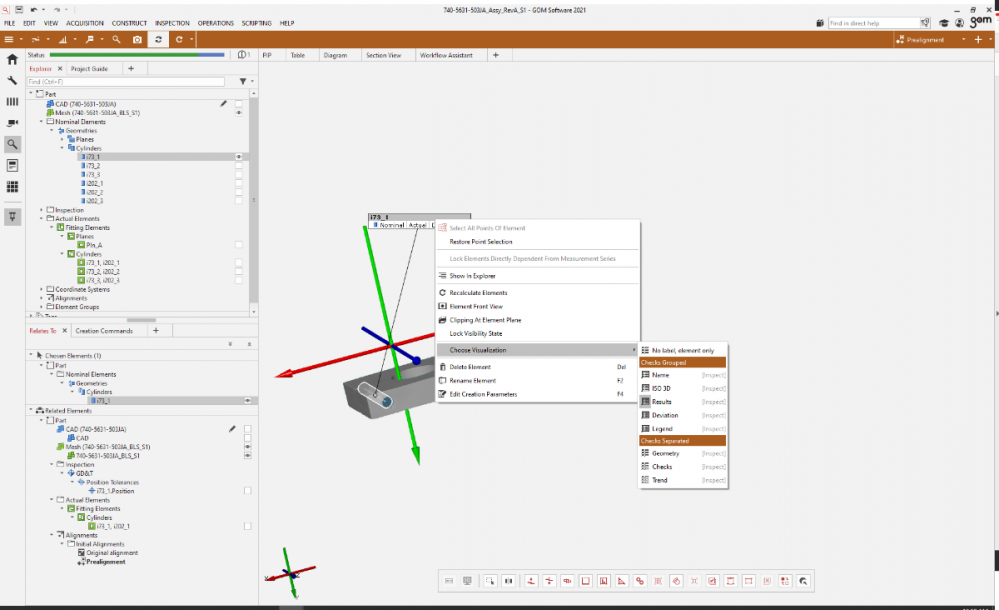Open the INSPECTION menu
Screen dimensions: 999x610
pos(172,23)
